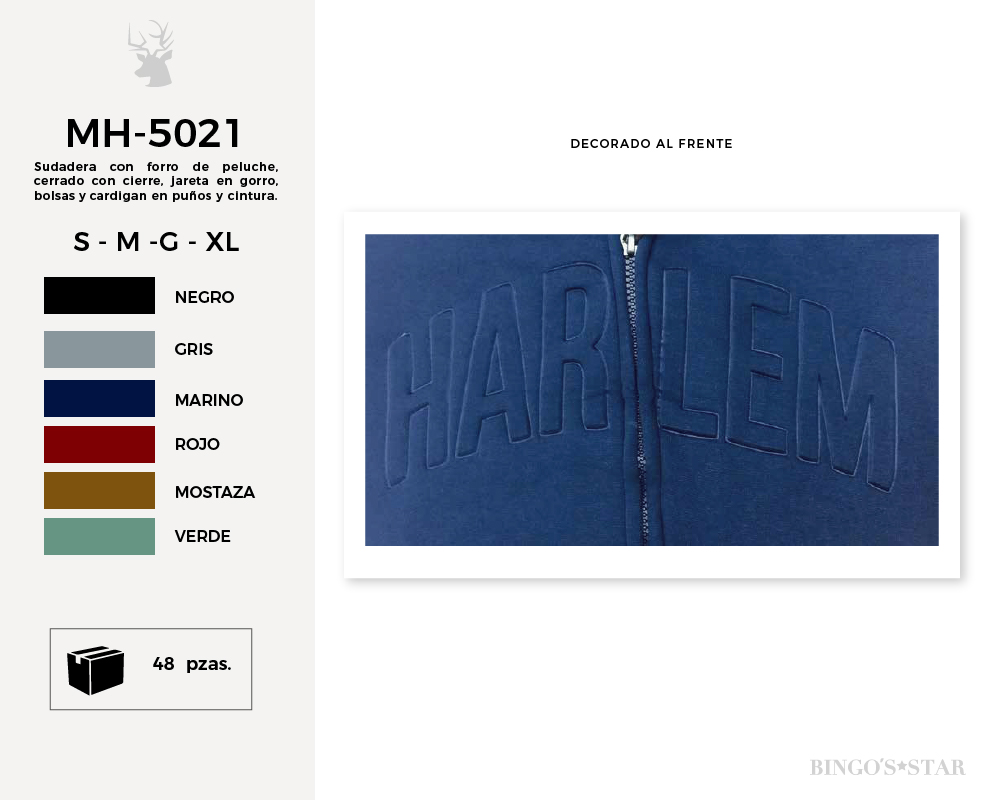Click the MOSTAZA color label

[x=215, y=492]
